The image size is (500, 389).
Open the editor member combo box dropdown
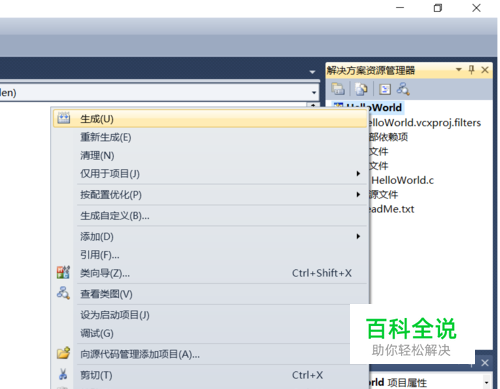(x=314, y=93)
